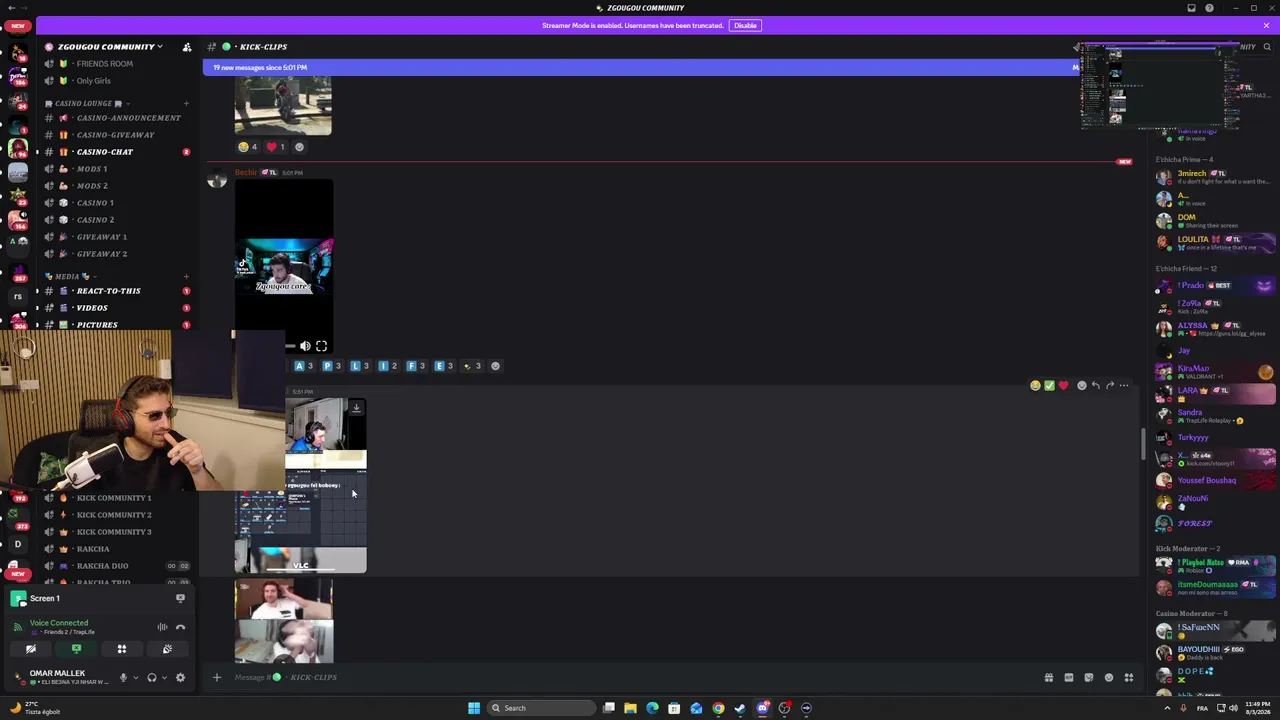Click the plus attach button in message bar
Screen dimensions: 1280x720
[216, 677]
